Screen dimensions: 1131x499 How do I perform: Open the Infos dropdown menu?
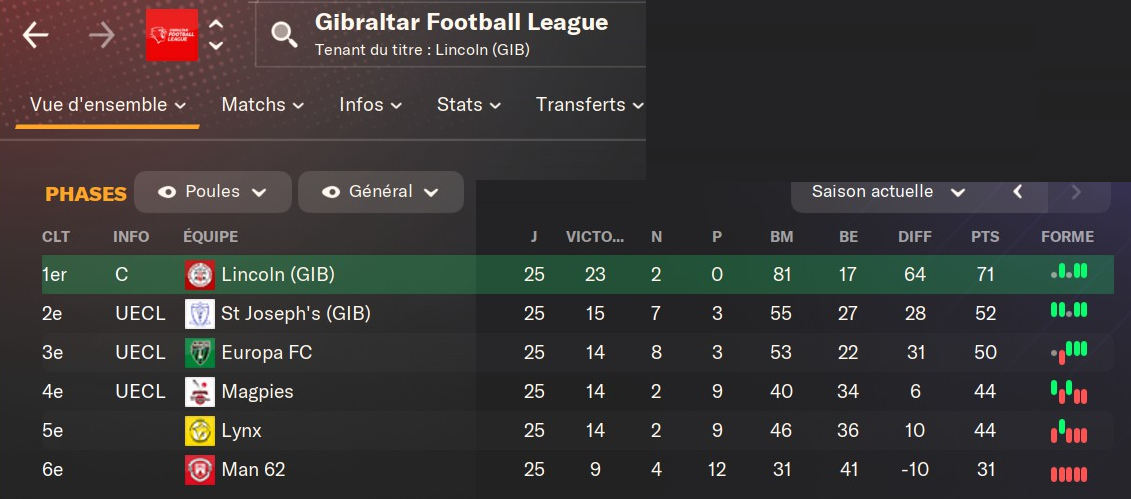point(370,105)
